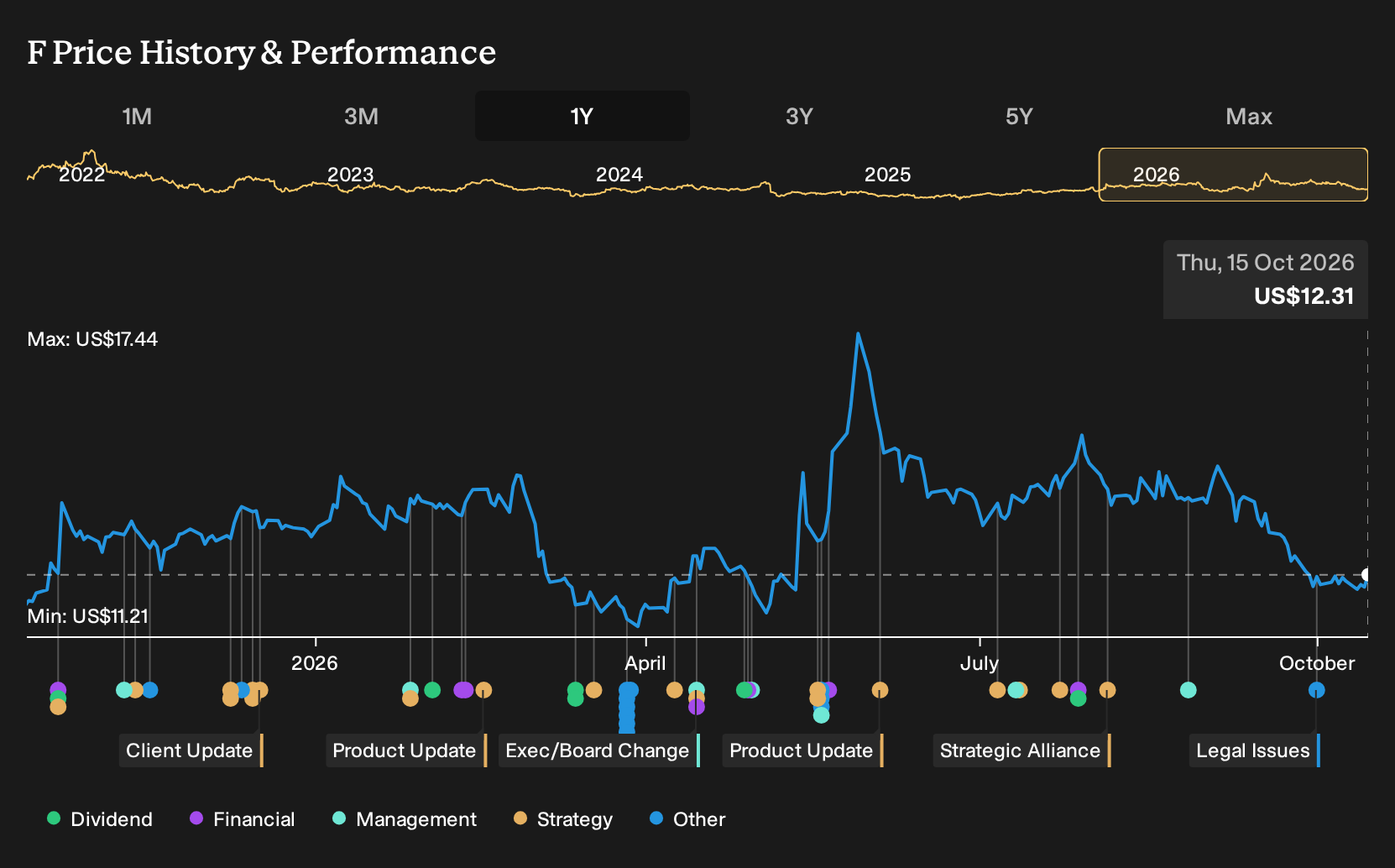Open the Product Update label before Exec/Board Change
The image size is (1395, 868).
[406, 750]
